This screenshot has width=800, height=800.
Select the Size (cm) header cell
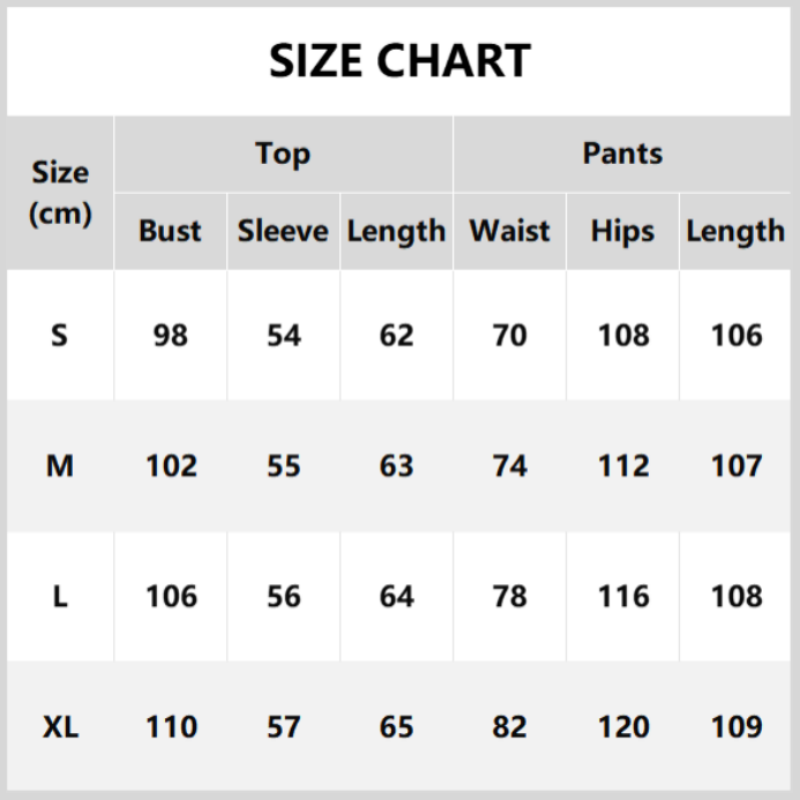coord(60,192)
